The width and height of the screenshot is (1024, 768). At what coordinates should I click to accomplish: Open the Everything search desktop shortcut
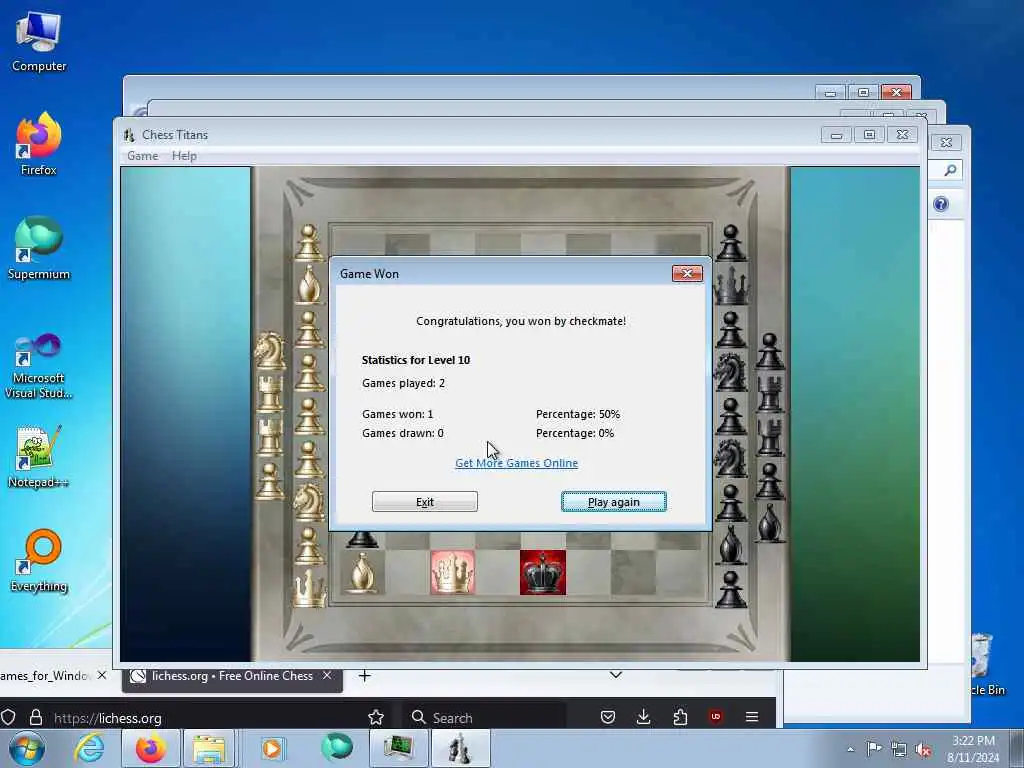[x=39, y=560]
